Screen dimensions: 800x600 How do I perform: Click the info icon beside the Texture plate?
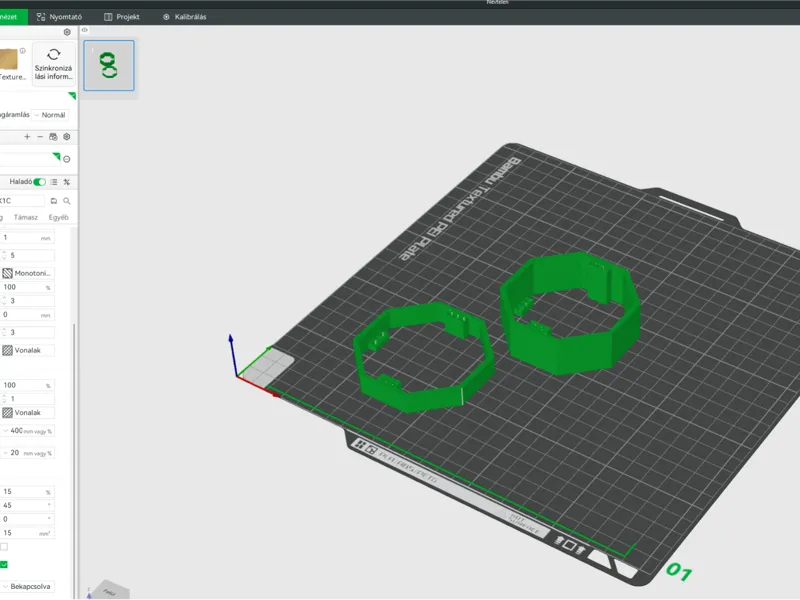22,51
